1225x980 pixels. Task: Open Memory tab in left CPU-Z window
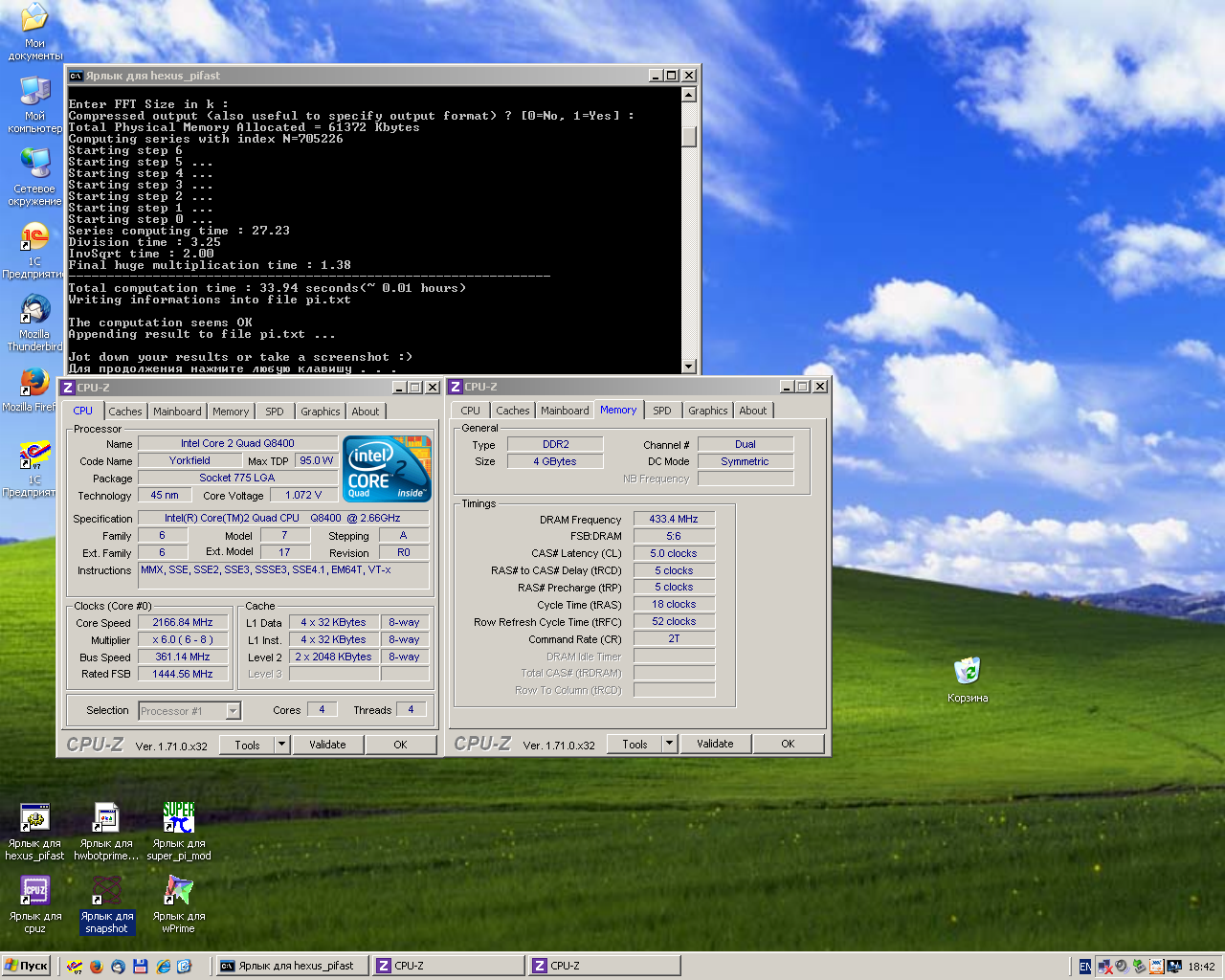231,412
